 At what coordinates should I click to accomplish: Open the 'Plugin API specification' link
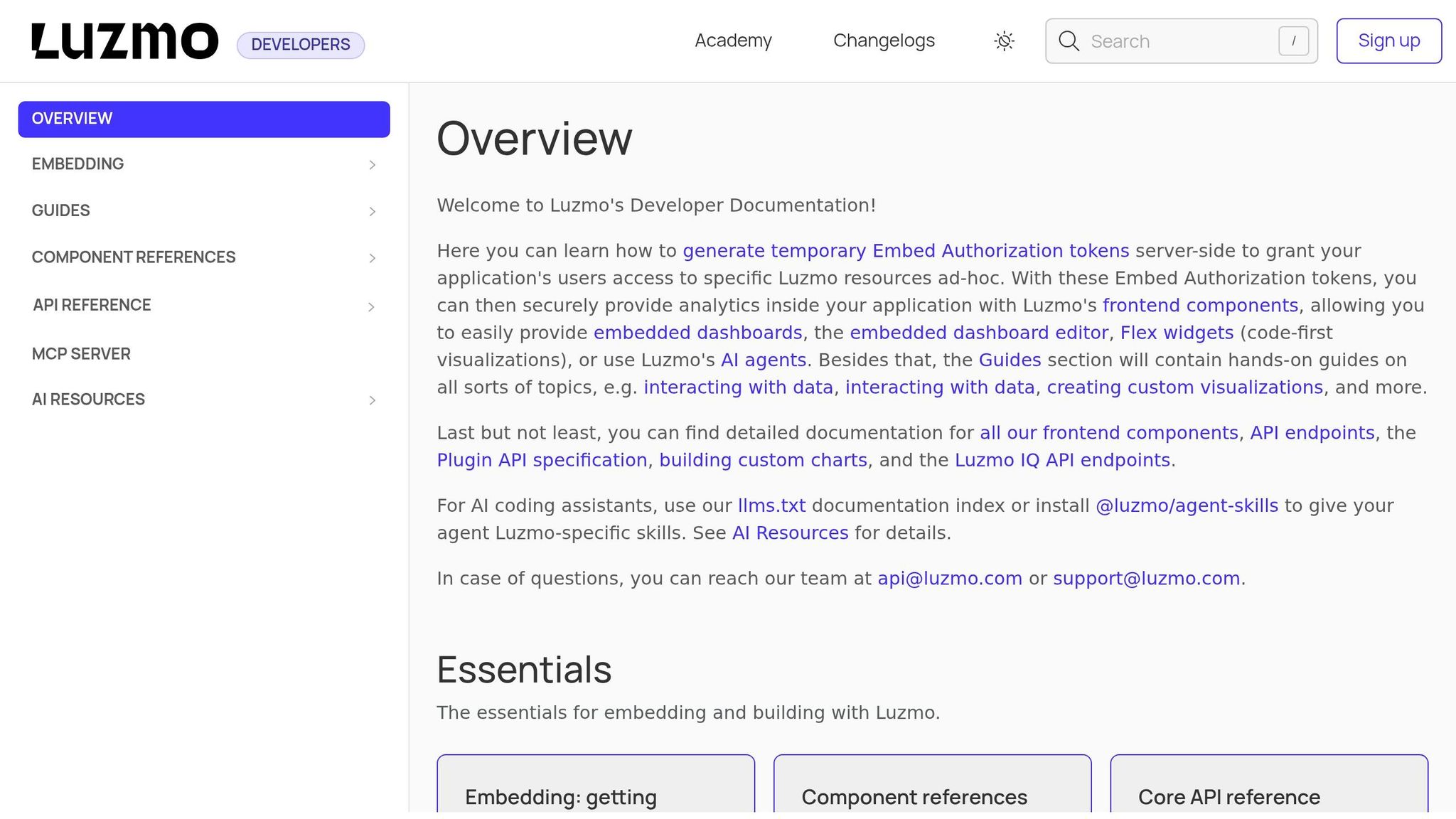(542, 460)
